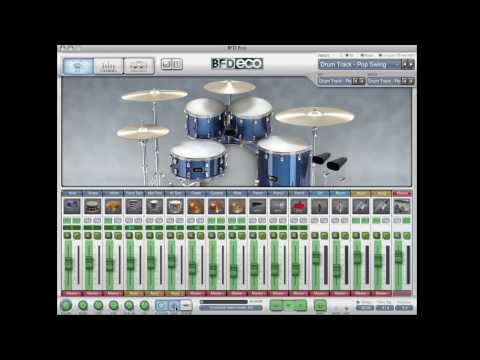Open the Floor Tom channel output selector

coord(134,293)
